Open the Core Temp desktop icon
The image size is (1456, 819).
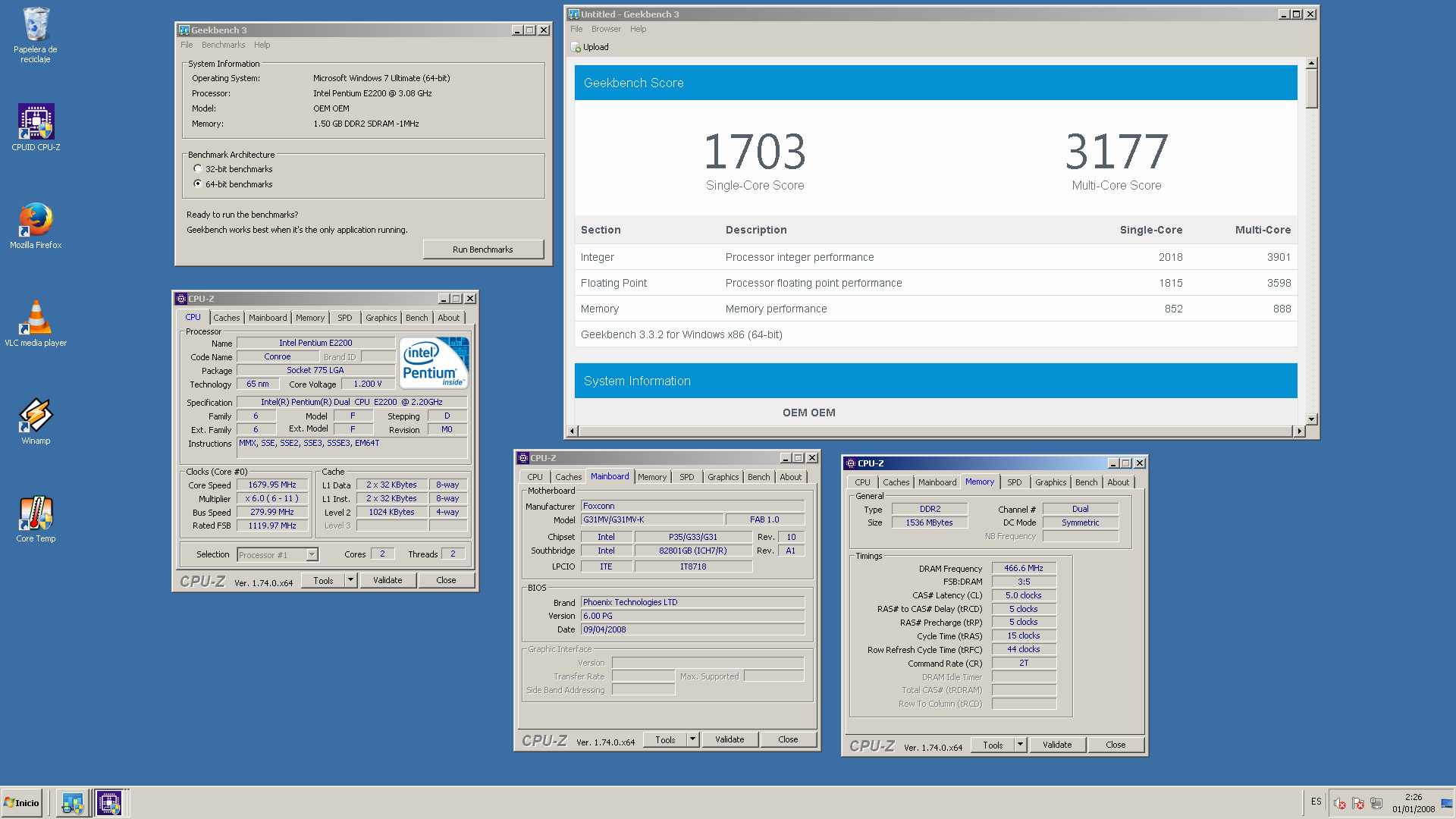pos(36,519)
